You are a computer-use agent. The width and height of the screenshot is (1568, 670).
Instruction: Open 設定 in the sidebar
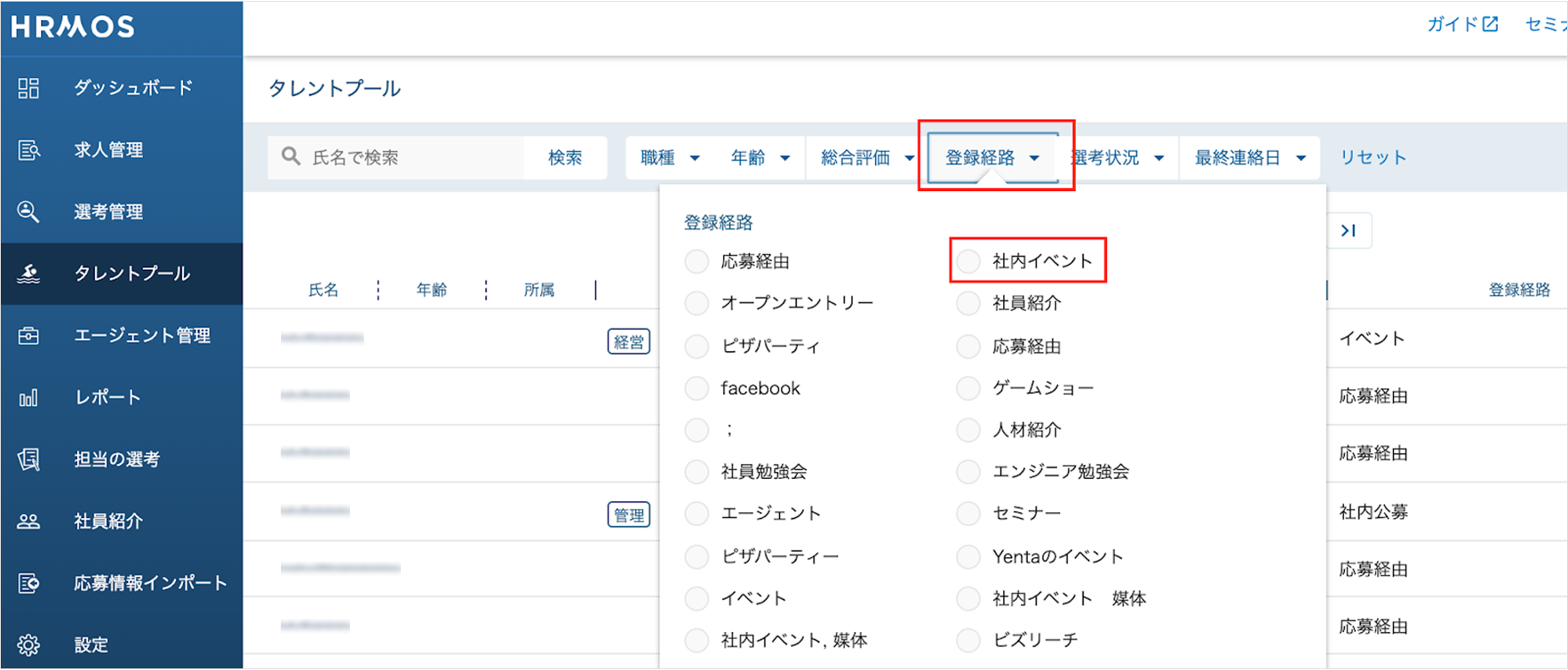[x=122, y=645]
